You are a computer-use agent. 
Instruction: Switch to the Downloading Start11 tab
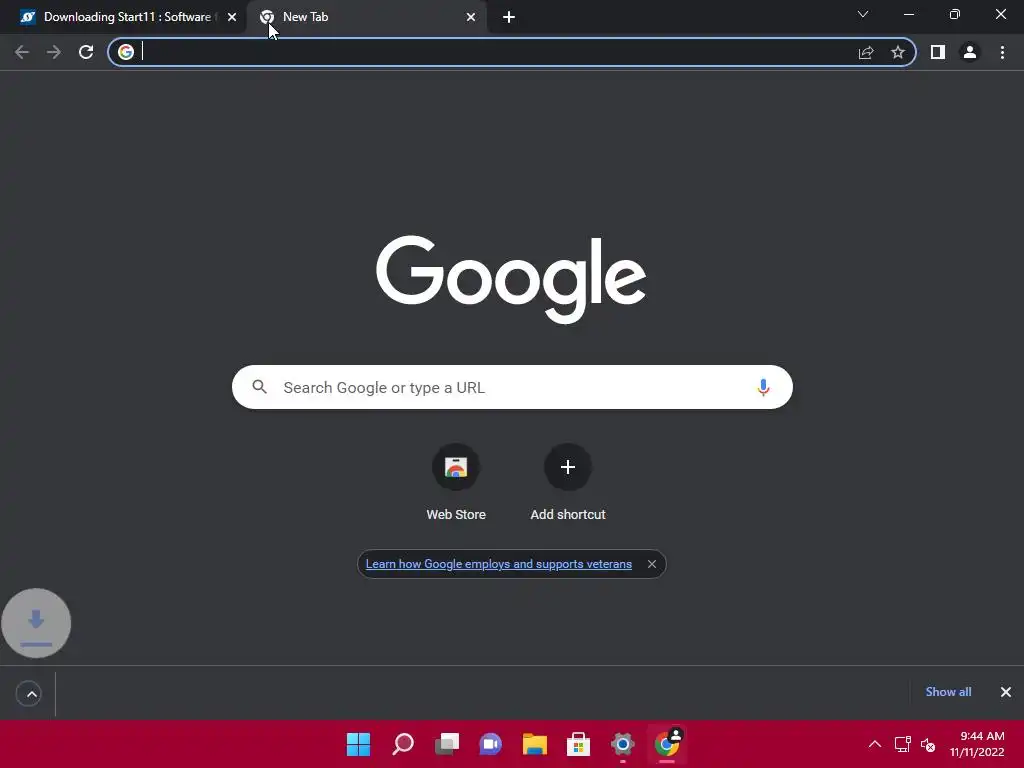(x=122, y=17)
